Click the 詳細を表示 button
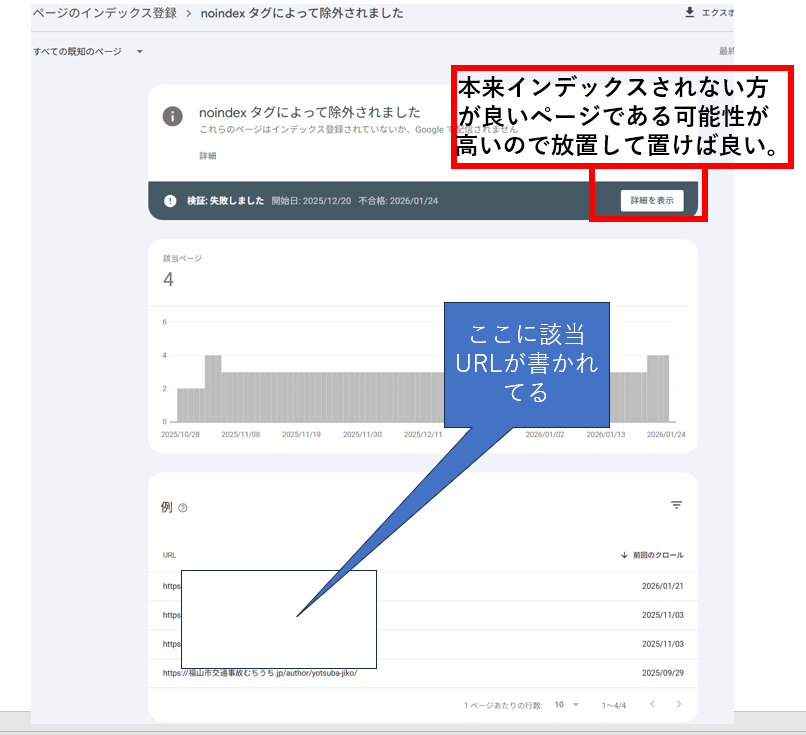This screenshot has height=735, width=806. click(x=653, y=199)
